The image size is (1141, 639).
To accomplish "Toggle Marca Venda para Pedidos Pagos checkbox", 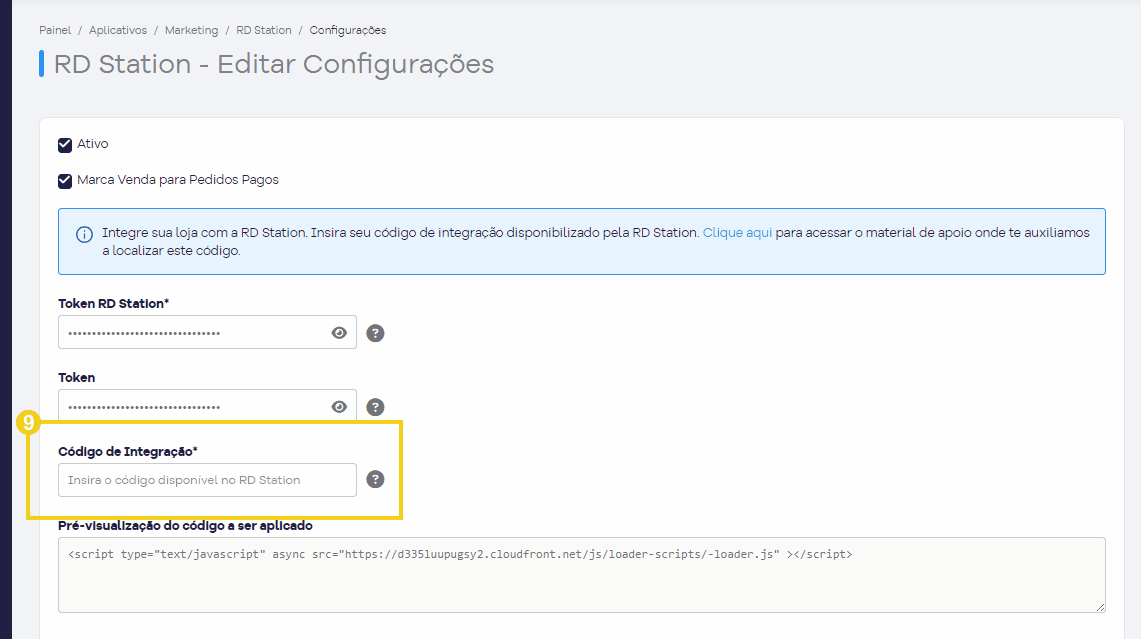I will coord(65,180).
